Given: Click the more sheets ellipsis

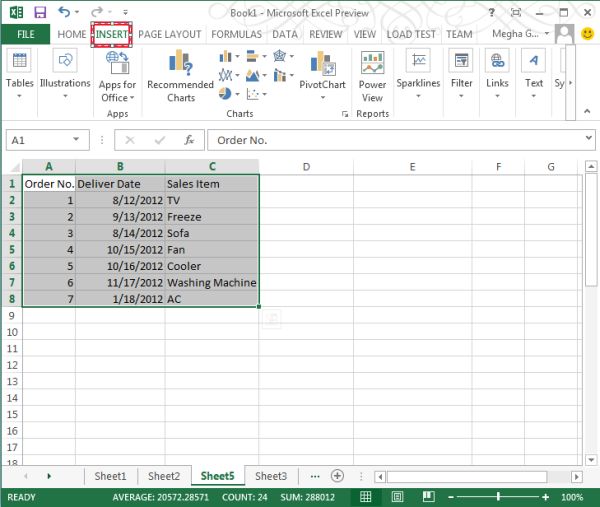Looking at the screenshot, I should tap(315, 476).
